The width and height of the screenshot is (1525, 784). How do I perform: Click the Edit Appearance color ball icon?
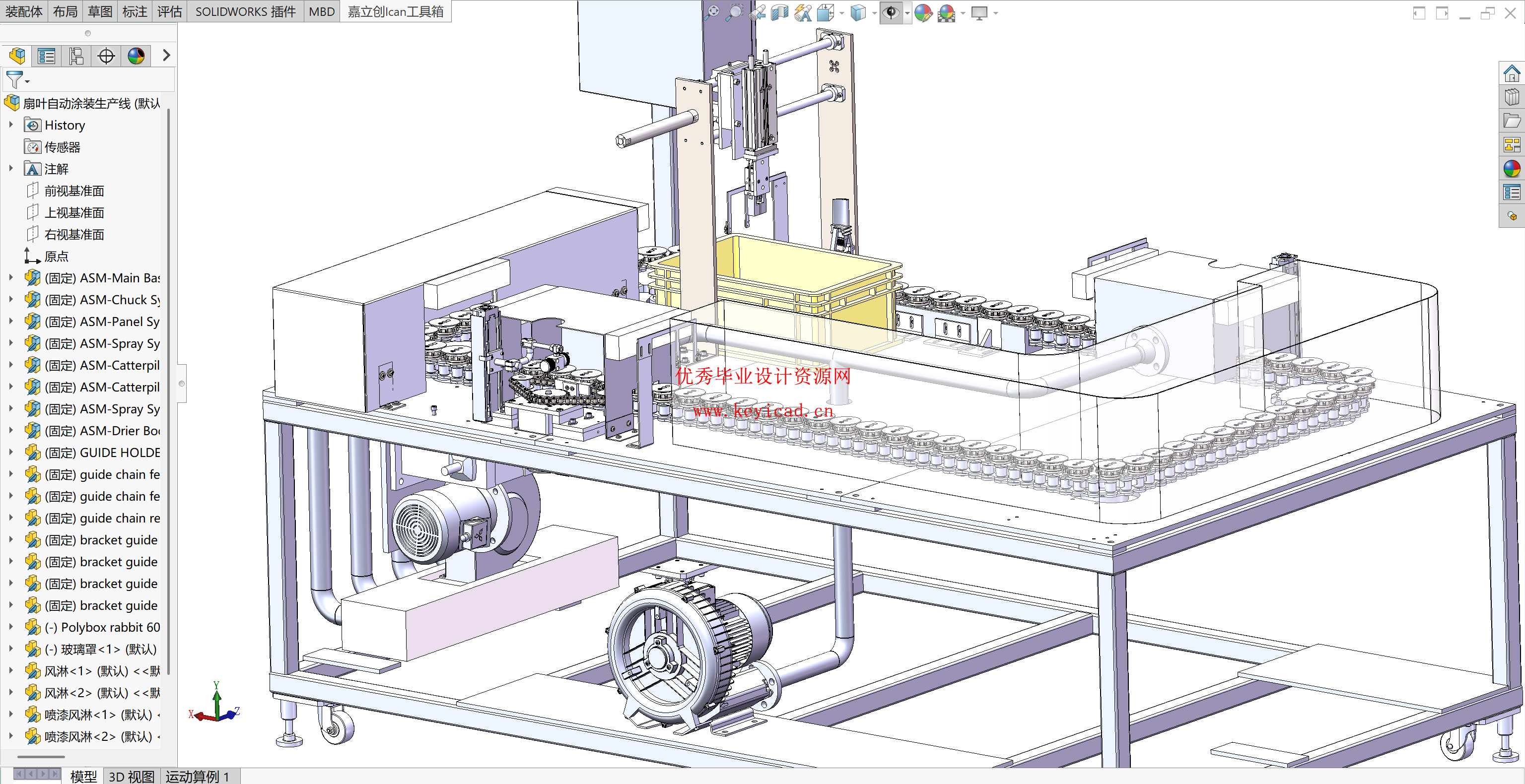[x=923, y=12]
